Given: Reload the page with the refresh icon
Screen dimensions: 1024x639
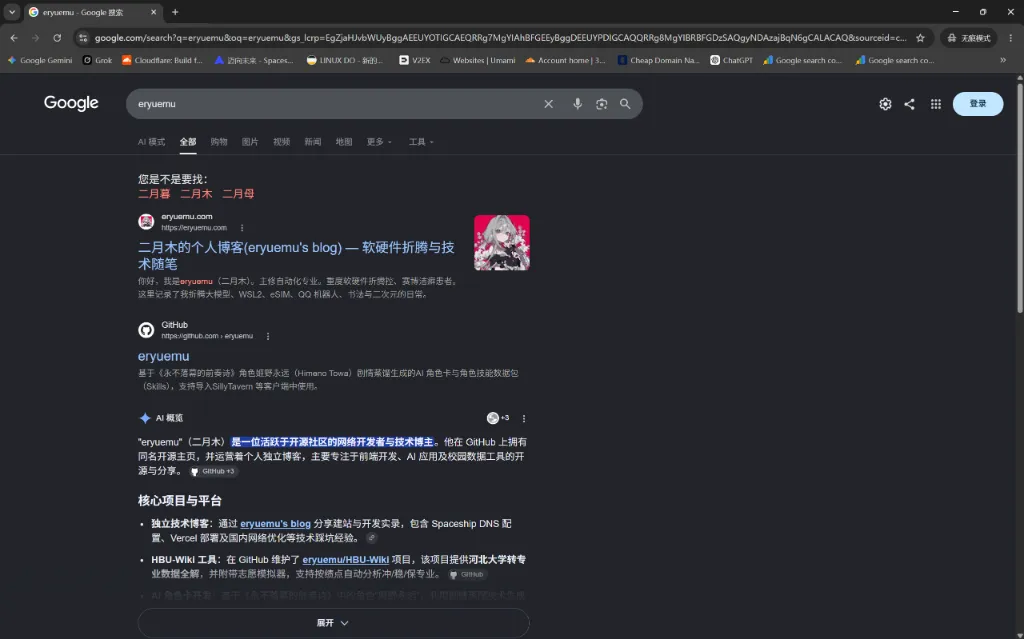Looking at the screenshot, I should click(57, 38).
